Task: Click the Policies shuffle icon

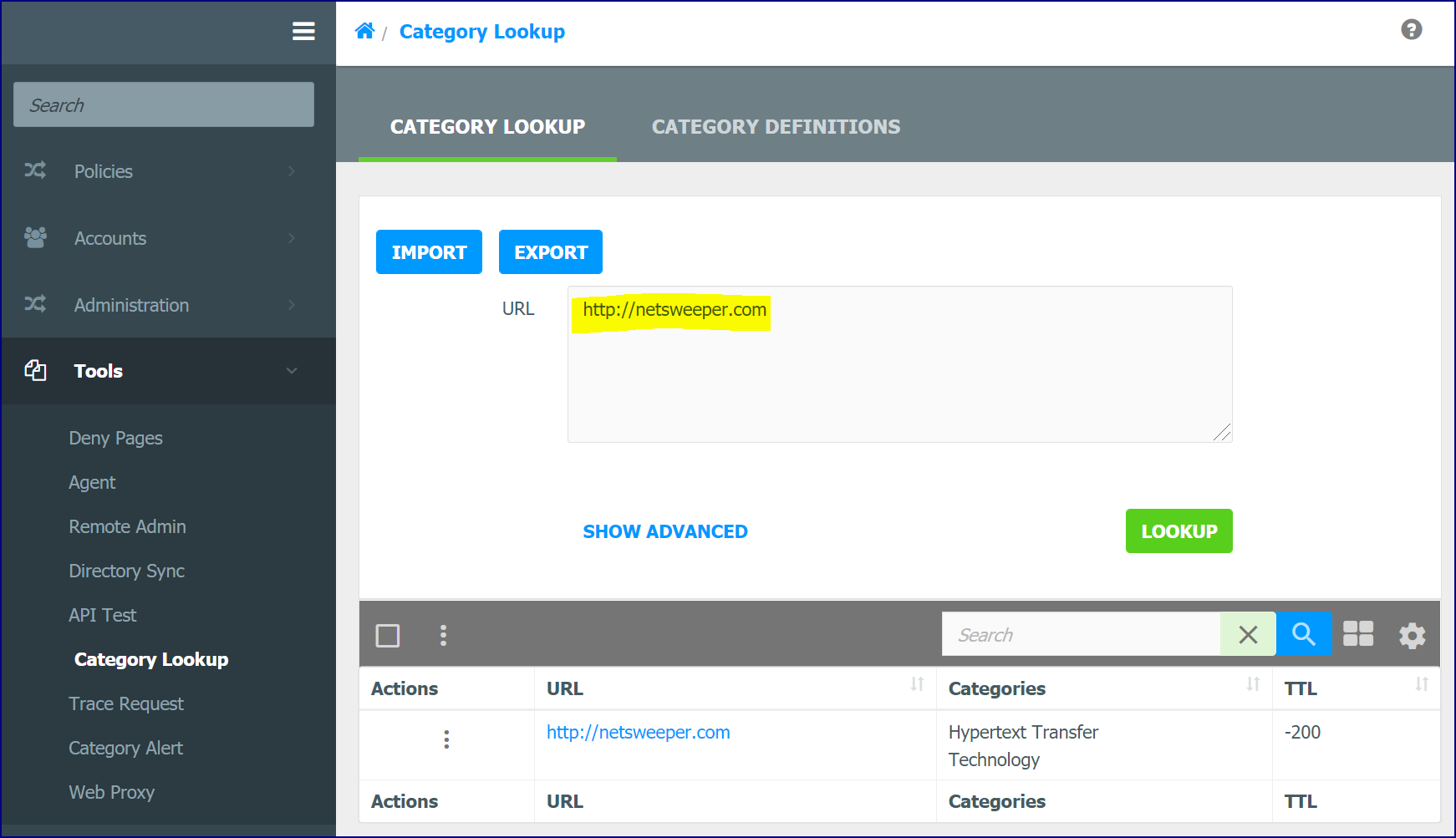Action: pyautogui.click(x=35, y=170)
